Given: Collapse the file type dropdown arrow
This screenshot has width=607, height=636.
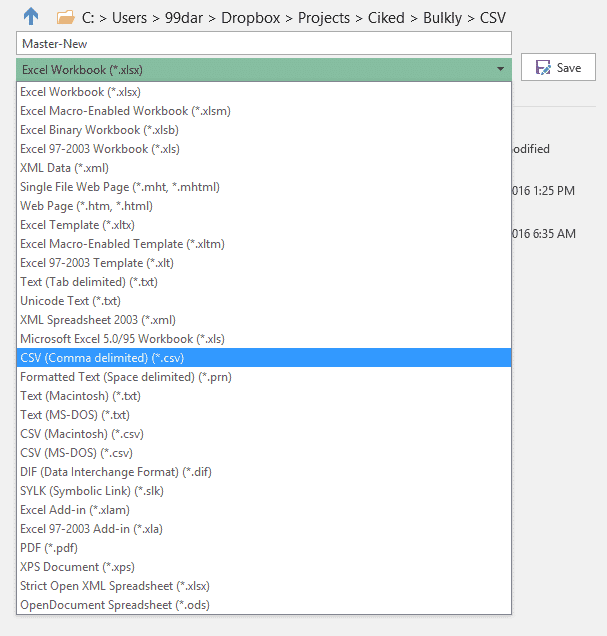Looking at the screenshot, I should click(x=501, y=69).
